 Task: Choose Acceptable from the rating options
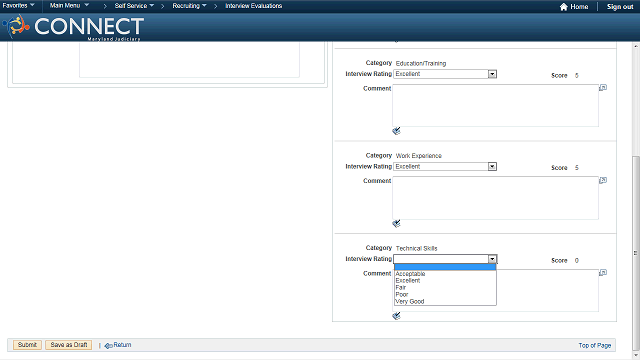(x=410, y=274)
